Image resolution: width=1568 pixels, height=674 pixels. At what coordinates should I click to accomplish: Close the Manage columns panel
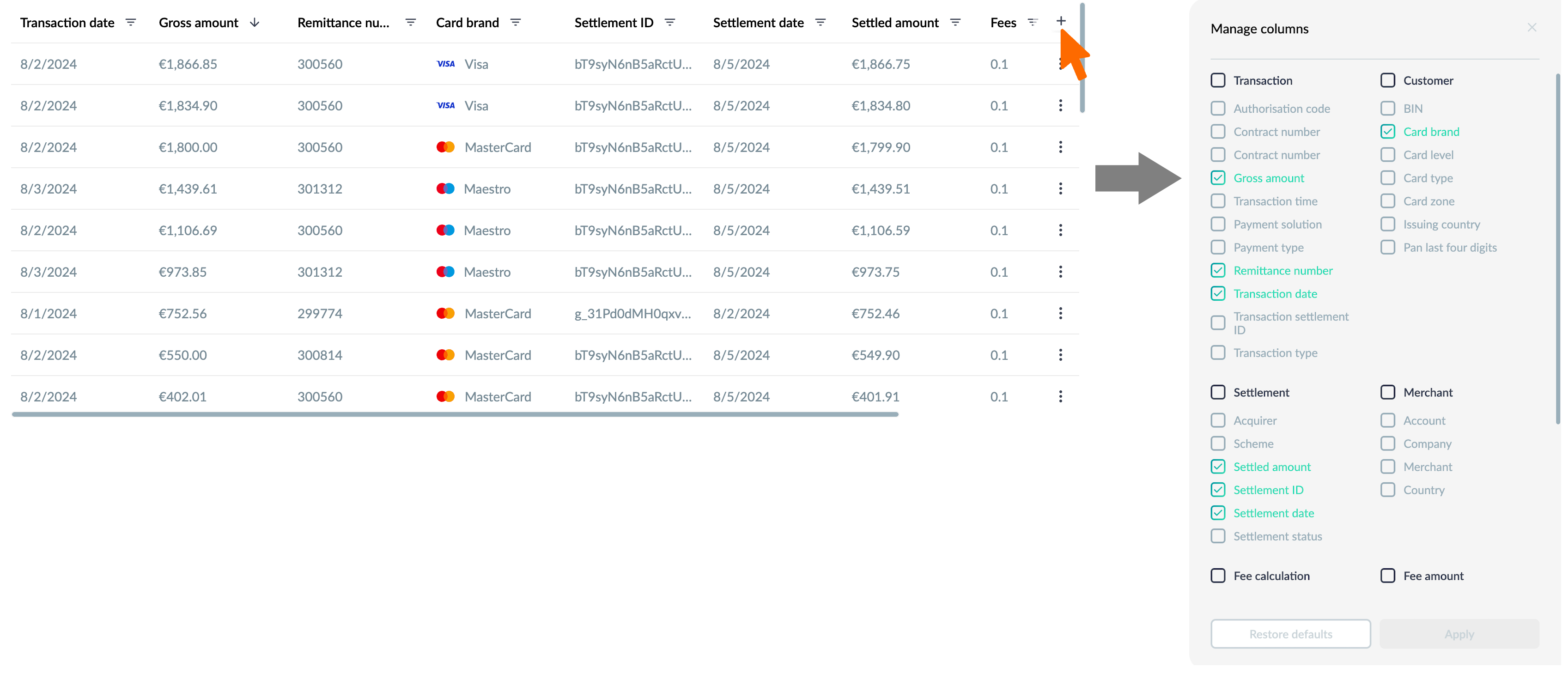[1532, 27]
